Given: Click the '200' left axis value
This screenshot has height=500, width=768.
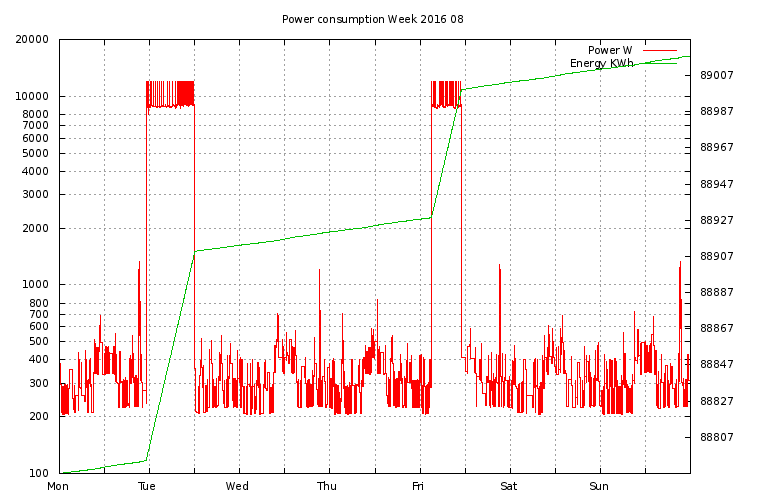Looking at the screenshot, I should 39,416.
